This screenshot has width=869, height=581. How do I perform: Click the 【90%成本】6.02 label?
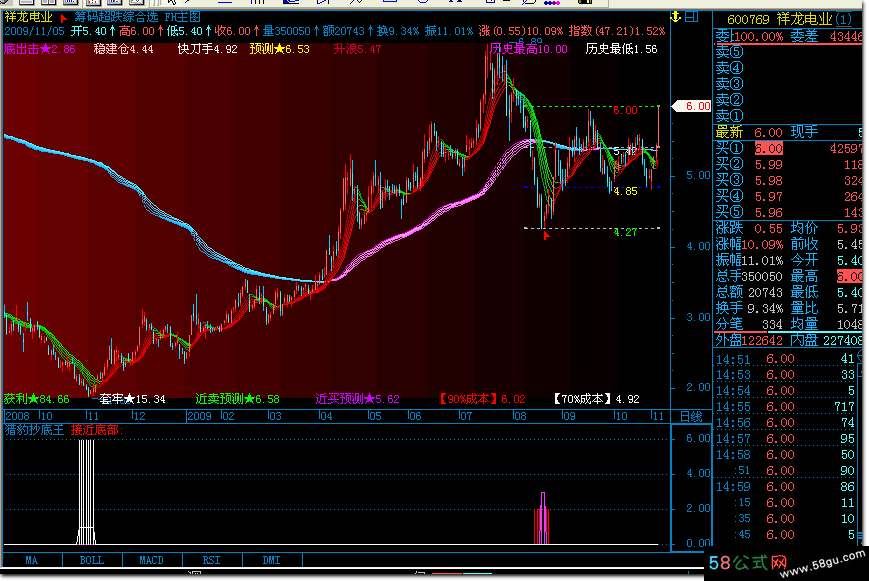pos(482,399)
